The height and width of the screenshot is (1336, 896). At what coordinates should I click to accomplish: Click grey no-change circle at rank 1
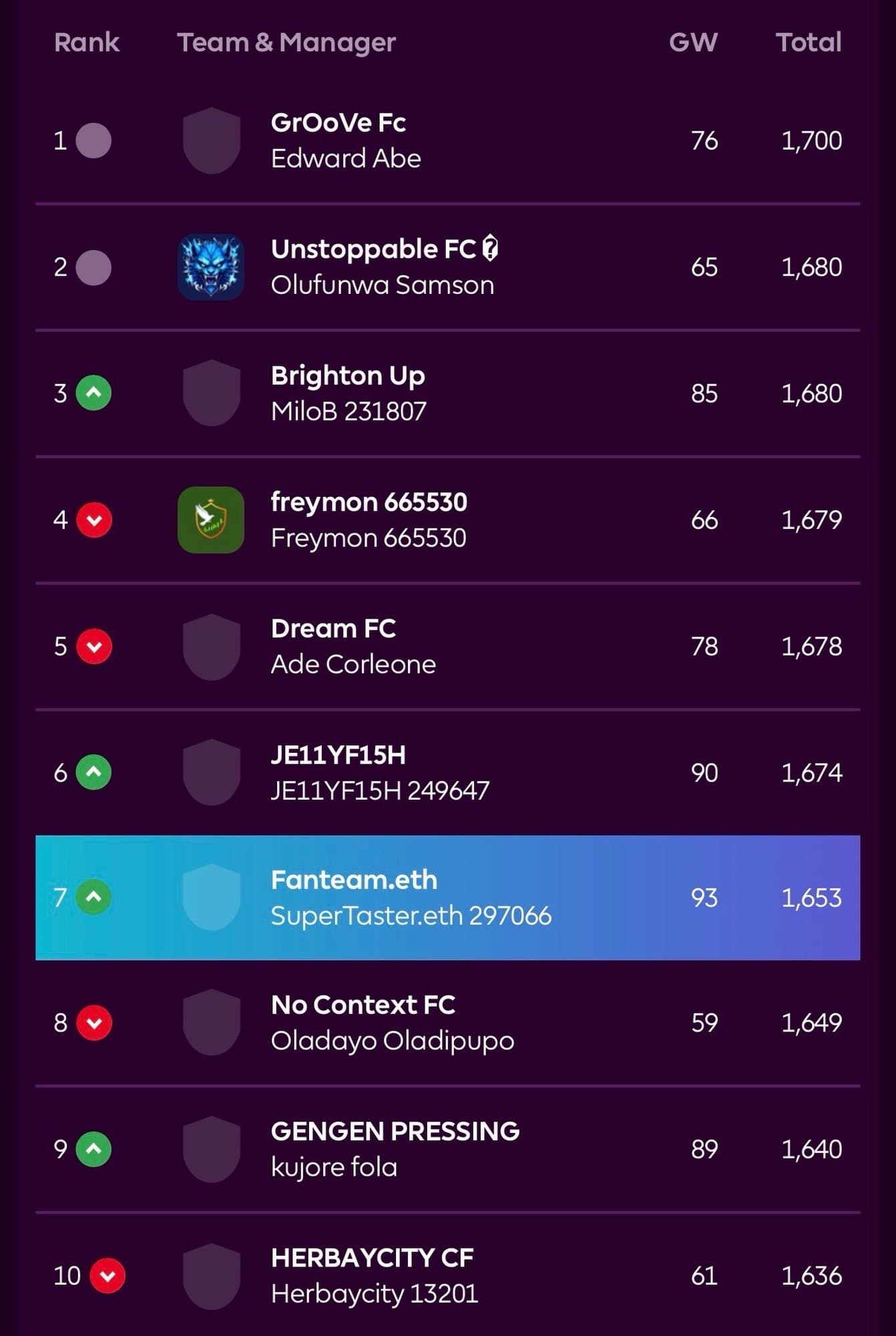[93, 140]
